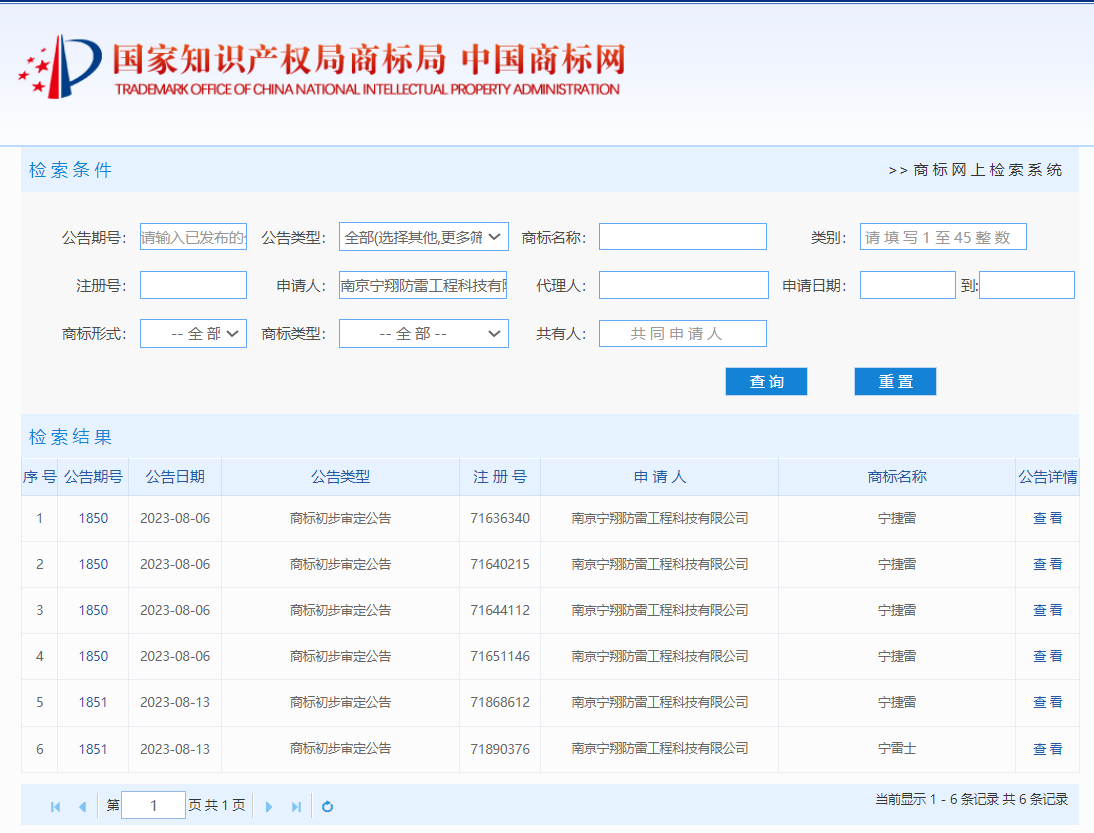Image resolution: width=1094 pixels, height=833 pixels.
Task: Jump to last page icon
Action: point(296,807)
